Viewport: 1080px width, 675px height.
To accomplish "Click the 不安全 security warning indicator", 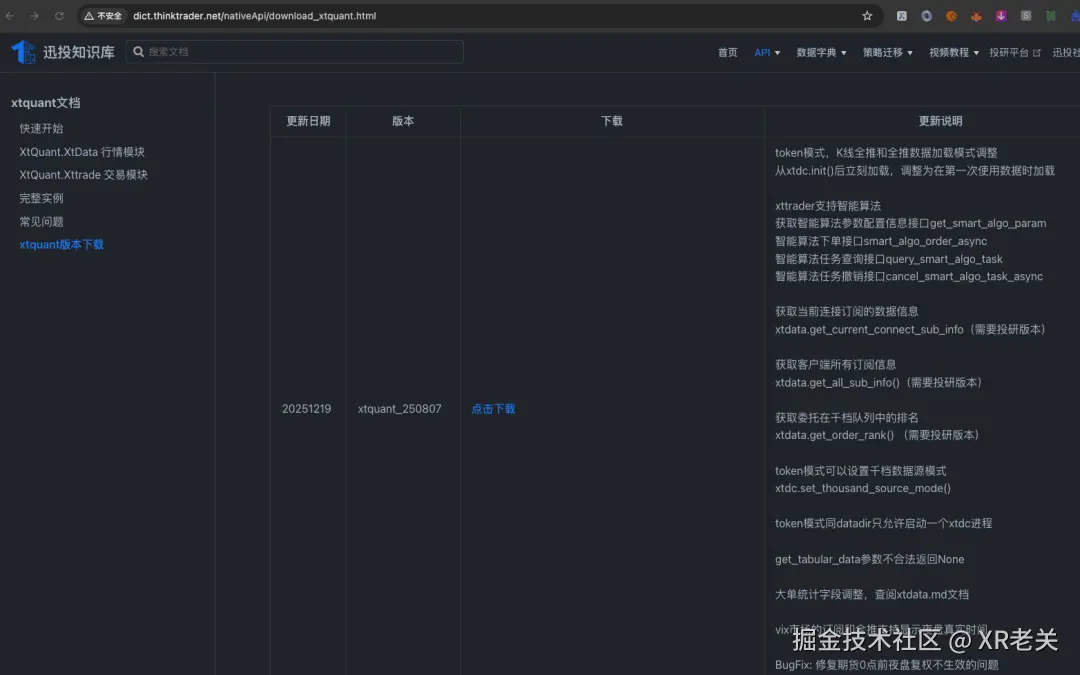I will coord(103,16).
